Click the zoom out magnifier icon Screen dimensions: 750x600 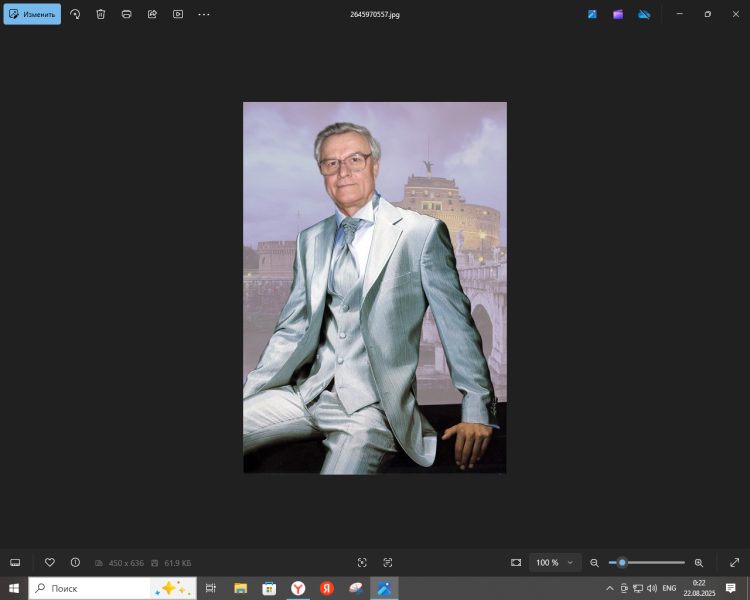(x=594, y=563)
